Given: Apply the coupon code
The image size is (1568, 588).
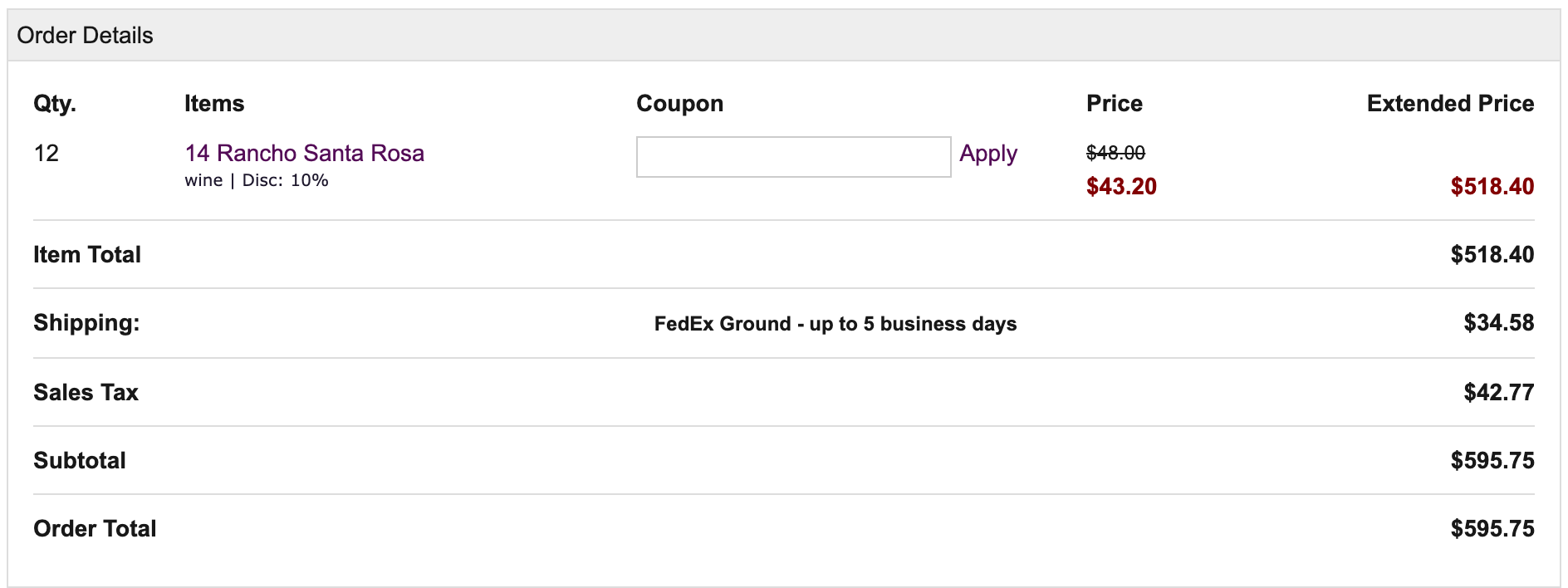Looking at the screenshot, I should coord(988,154).
